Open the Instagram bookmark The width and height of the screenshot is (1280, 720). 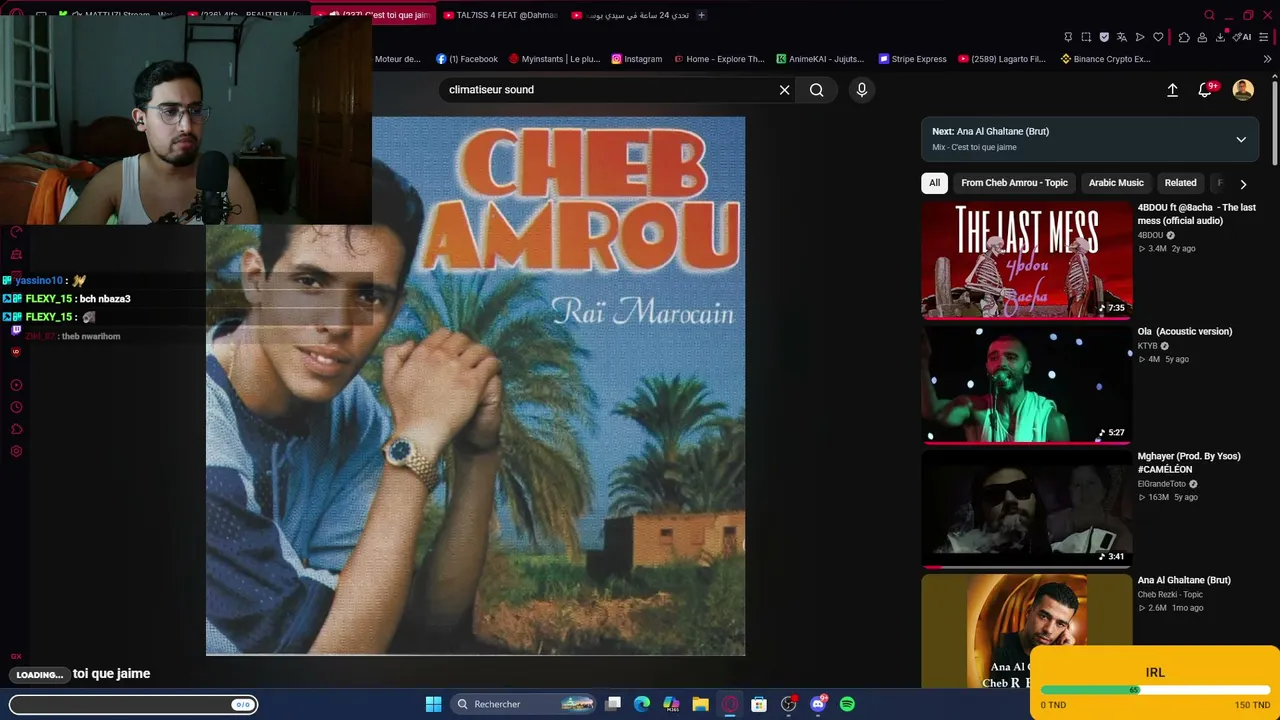coord(637,59)
